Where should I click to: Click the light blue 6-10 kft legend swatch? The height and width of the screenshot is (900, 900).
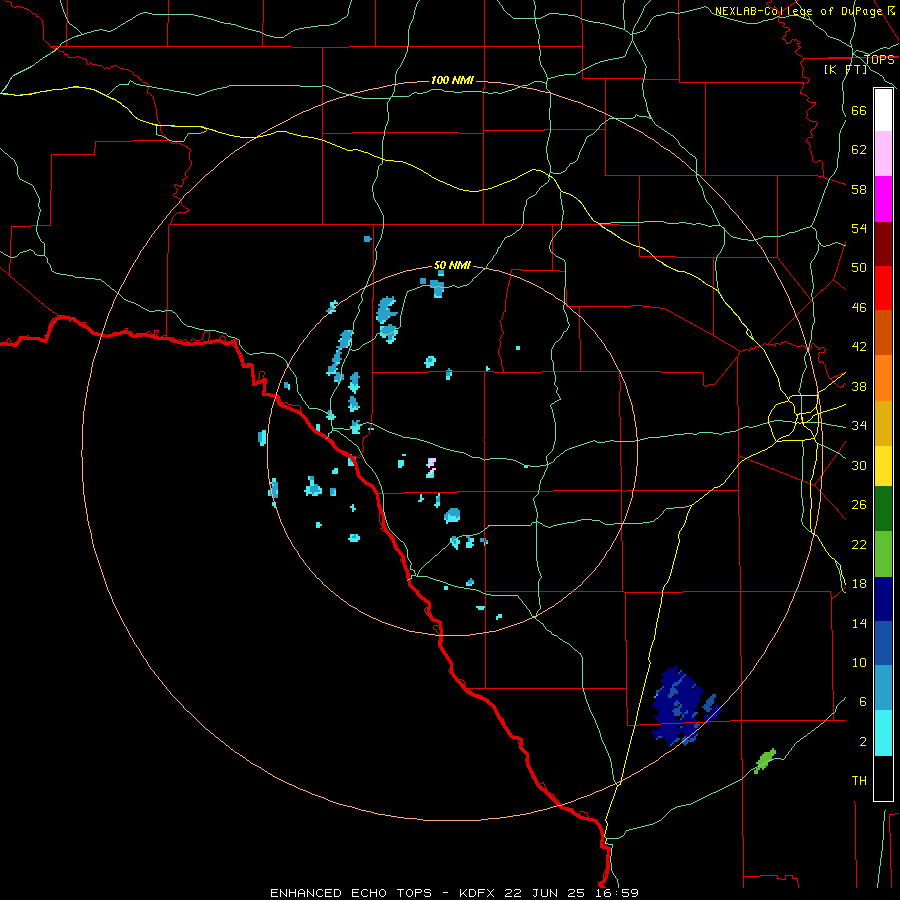(883, 688)
